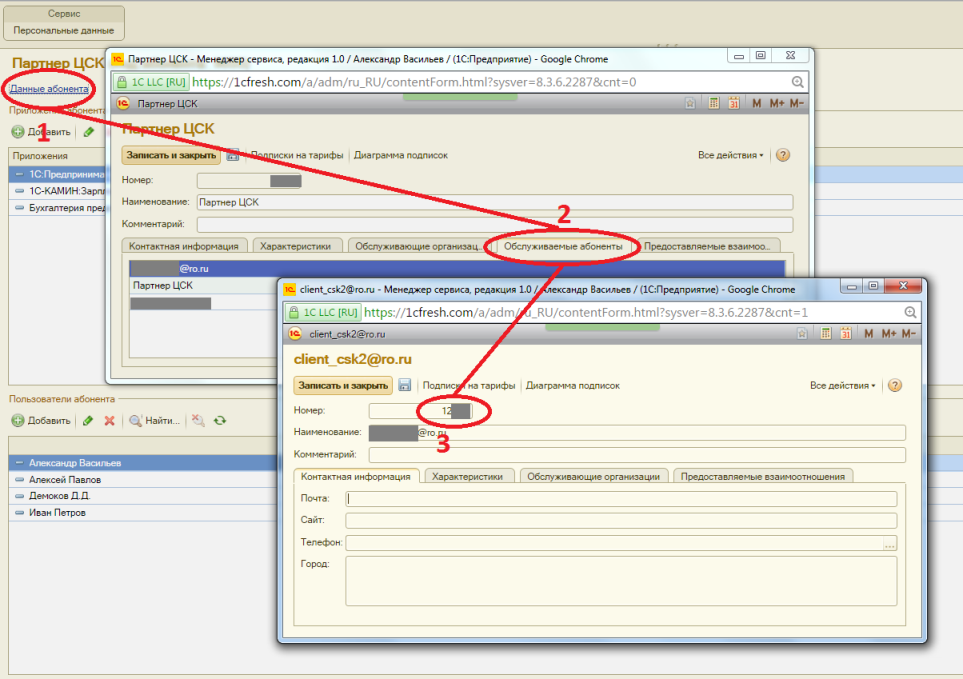Viewport: 963px width, 679px height.
Task: Select user row Александр Васильев
Action: click(x=142, y=463)
